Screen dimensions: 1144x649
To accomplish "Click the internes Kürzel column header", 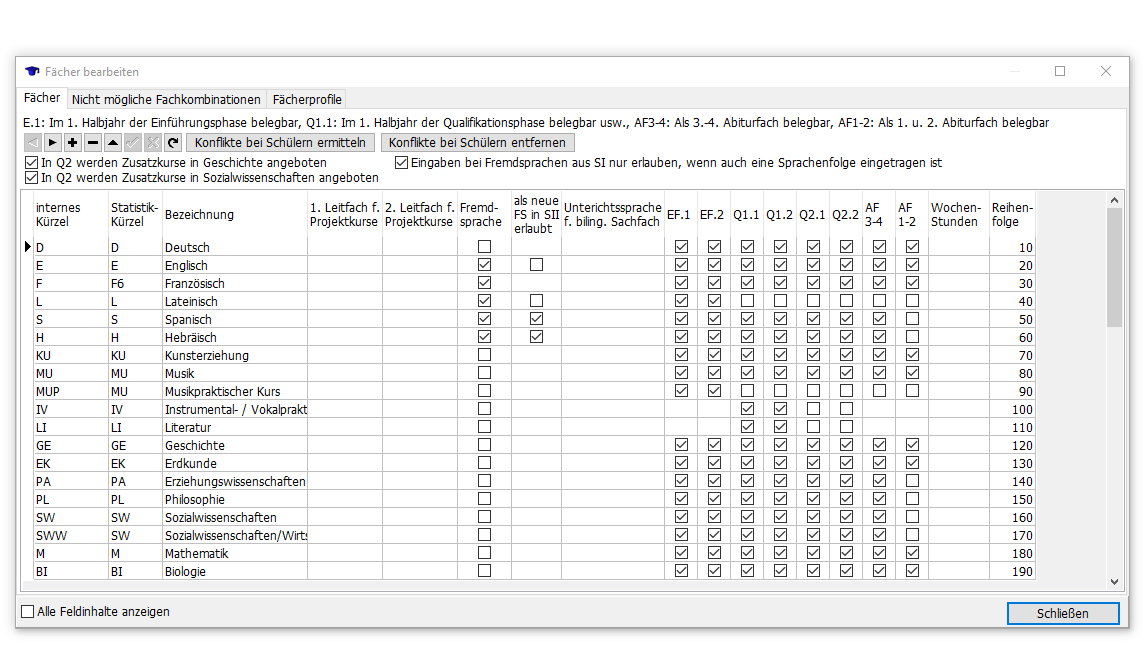I will (71, 214).
